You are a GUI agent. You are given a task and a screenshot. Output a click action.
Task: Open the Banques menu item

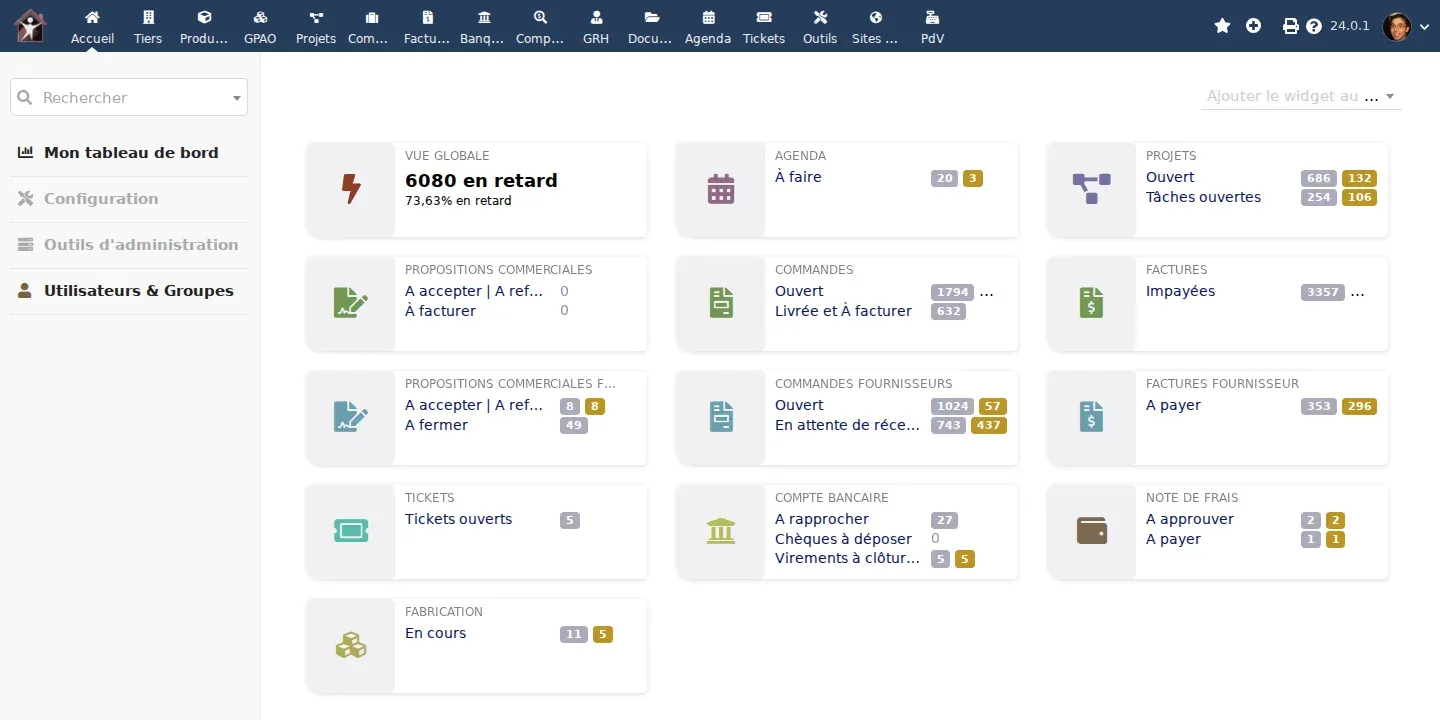(x=484, y=26)
